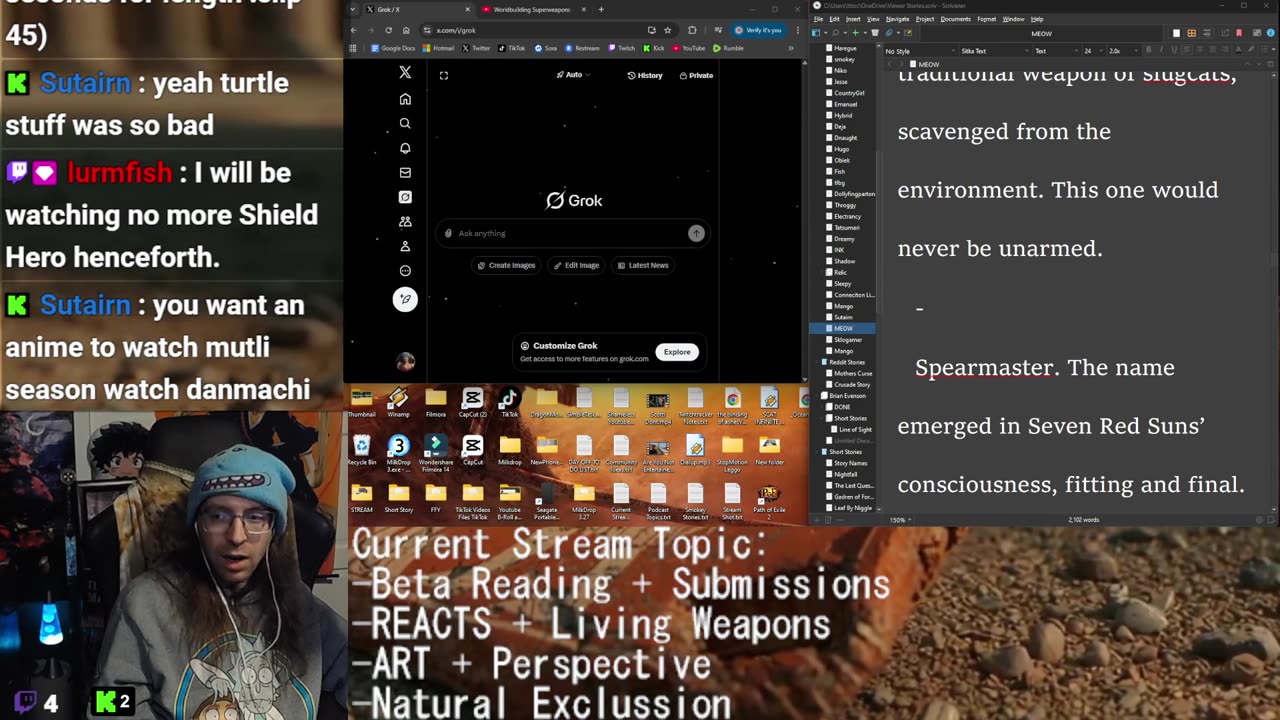Click Scrivener Trash toolbar icon
The image size is (1280, 720).
pyautogui.click(x=875, y=33)
